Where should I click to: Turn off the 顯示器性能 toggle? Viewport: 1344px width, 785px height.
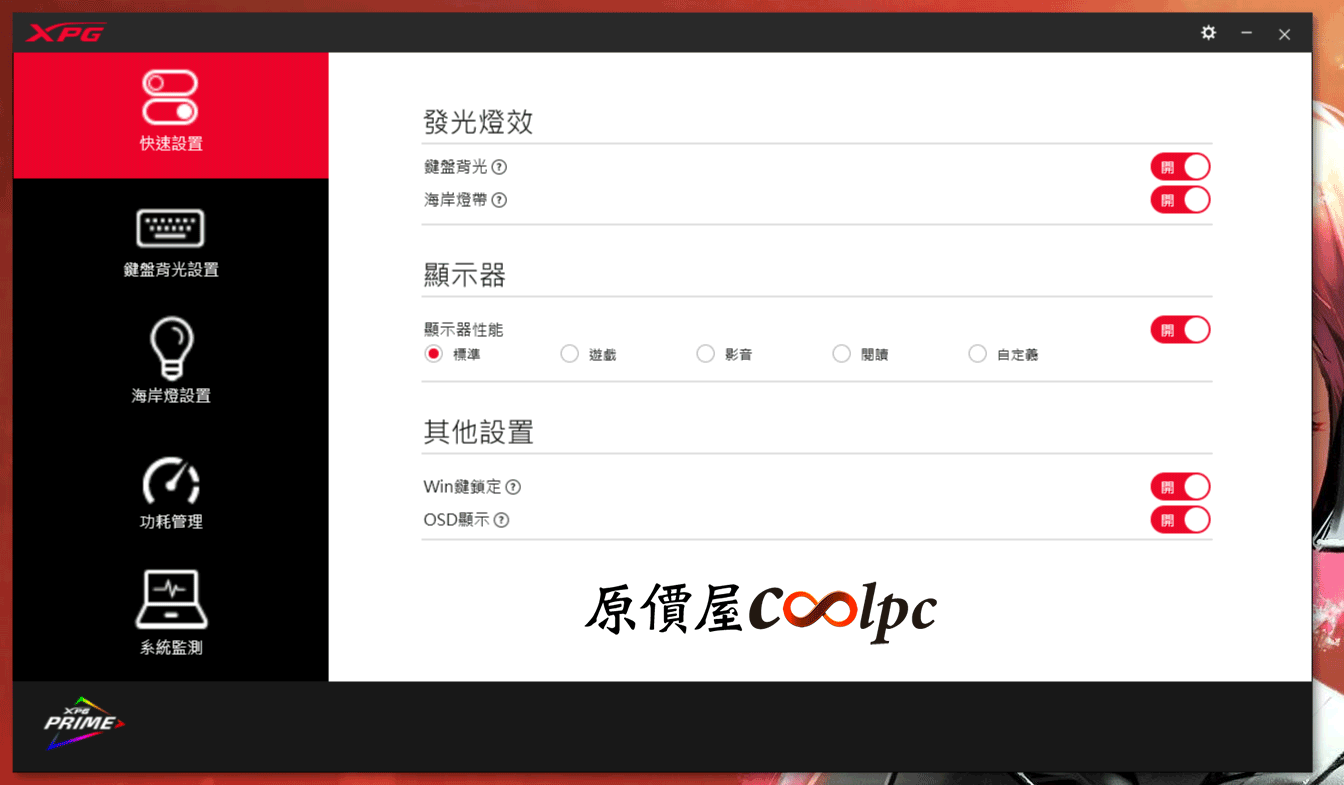point(1180,330)
